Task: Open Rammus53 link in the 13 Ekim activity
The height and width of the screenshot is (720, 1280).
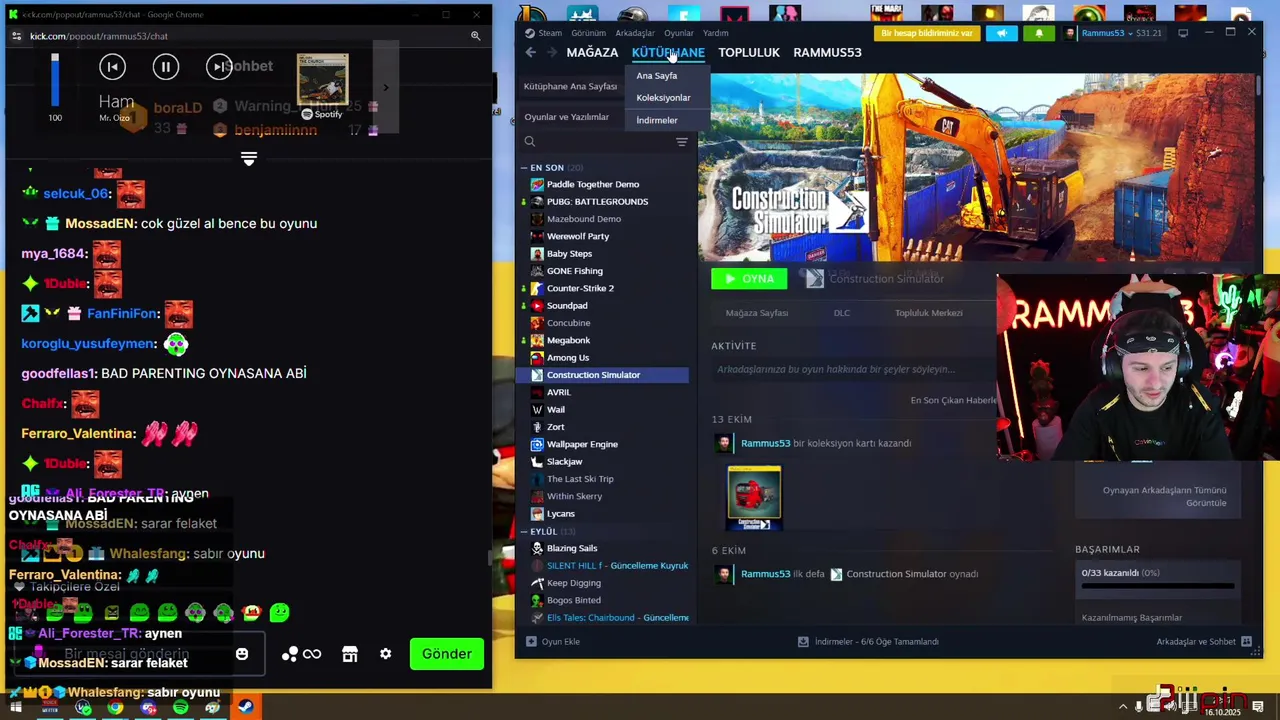Action: [x=765, y=443]
